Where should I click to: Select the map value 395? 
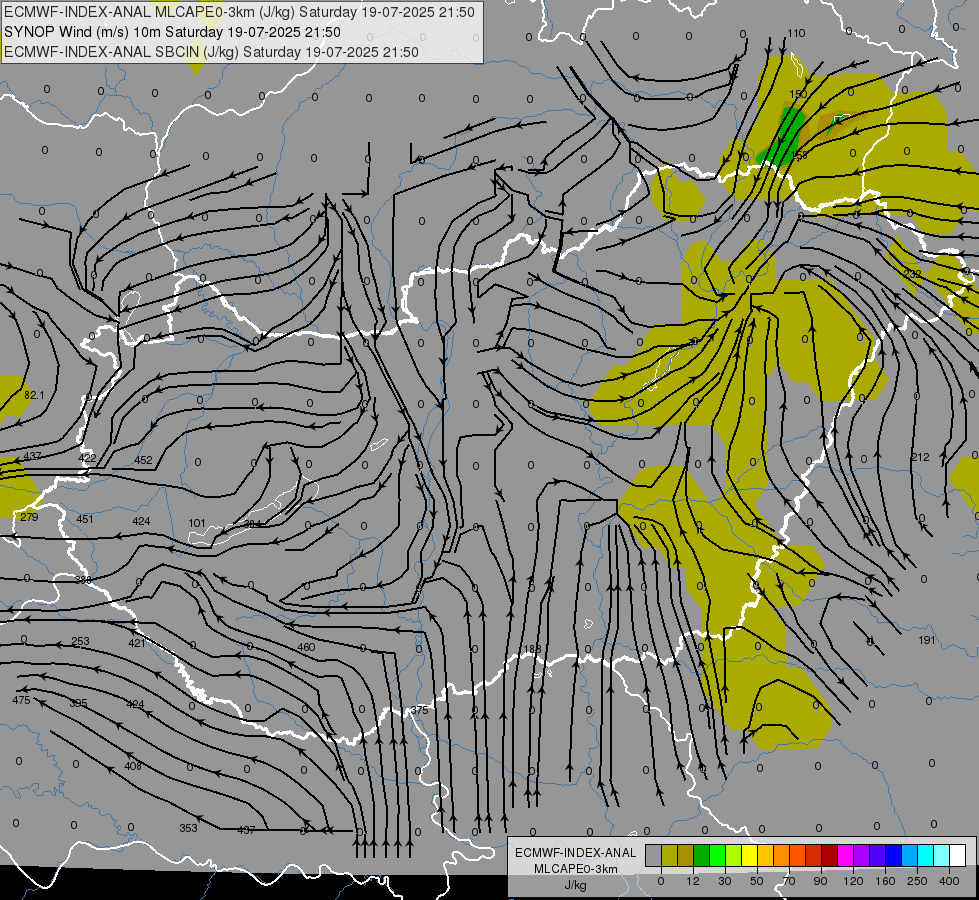[78, 703]
